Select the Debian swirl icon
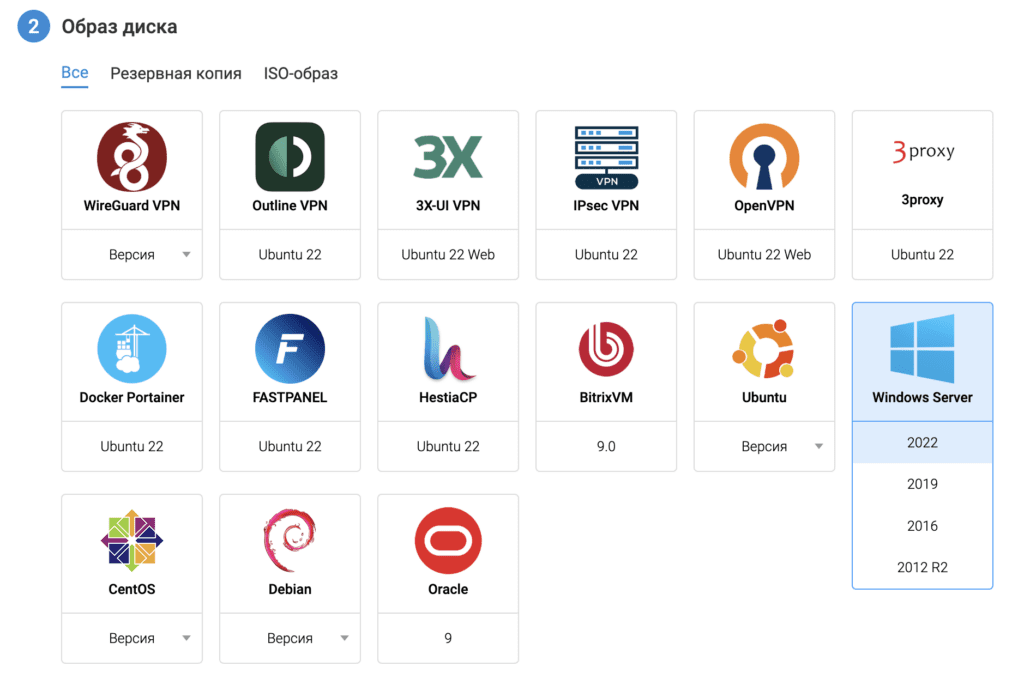Screen dimensions: 1024x691 point(290,541)
